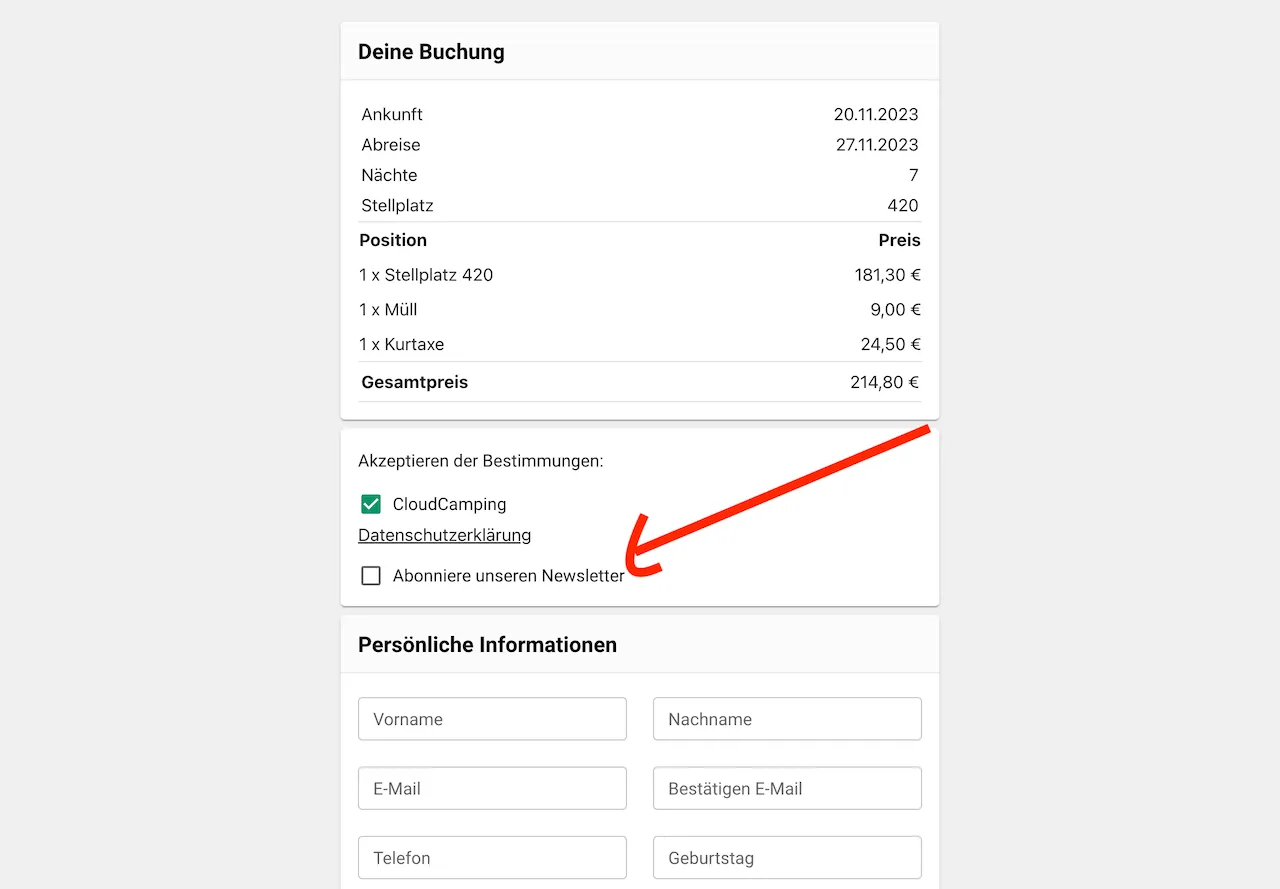Click the Nachname input field
Image resolution: width=1280 pixels, height=889 pixels.
(x=787, y=719)
